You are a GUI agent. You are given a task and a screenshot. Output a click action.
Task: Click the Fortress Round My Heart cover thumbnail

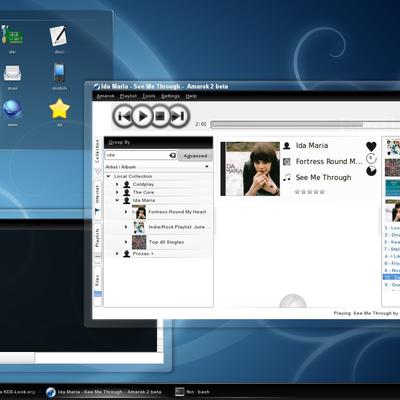(139, 212)
